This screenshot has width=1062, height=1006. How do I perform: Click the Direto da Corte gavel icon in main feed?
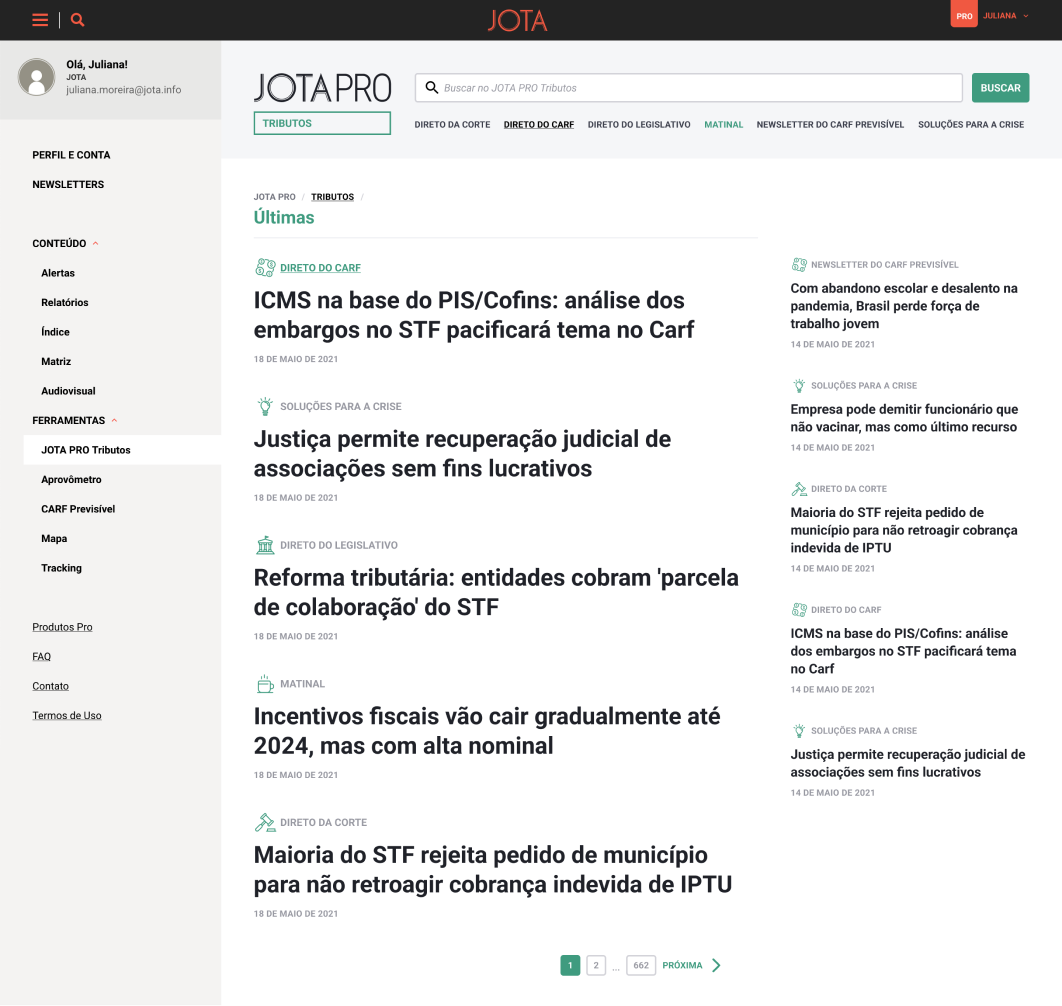pos(265,822)
